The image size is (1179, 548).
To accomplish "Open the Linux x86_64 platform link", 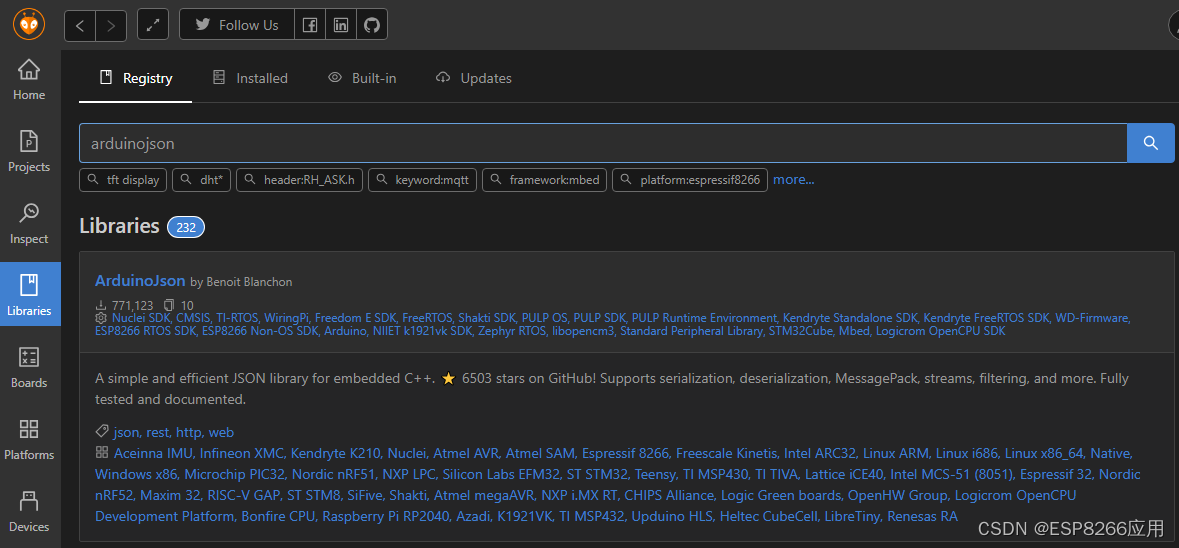I will pos(1044,453).
